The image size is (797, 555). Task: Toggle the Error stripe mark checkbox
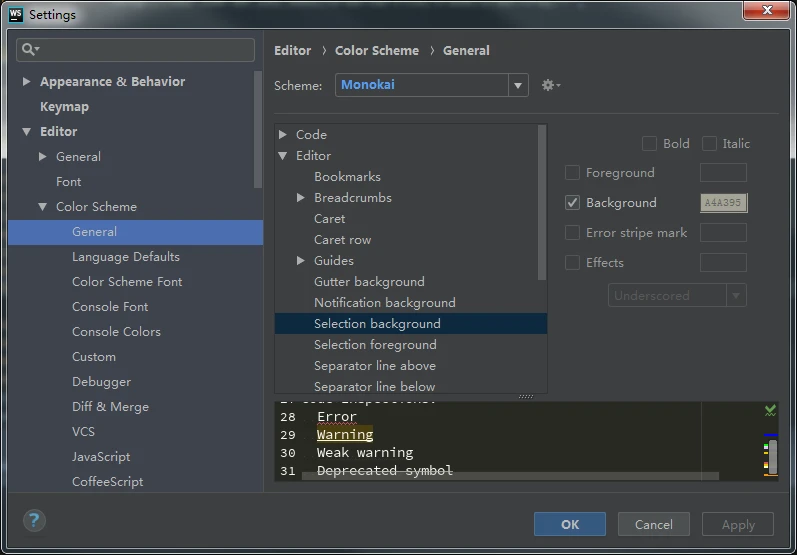pyautogui.click(x=573, y=233)
